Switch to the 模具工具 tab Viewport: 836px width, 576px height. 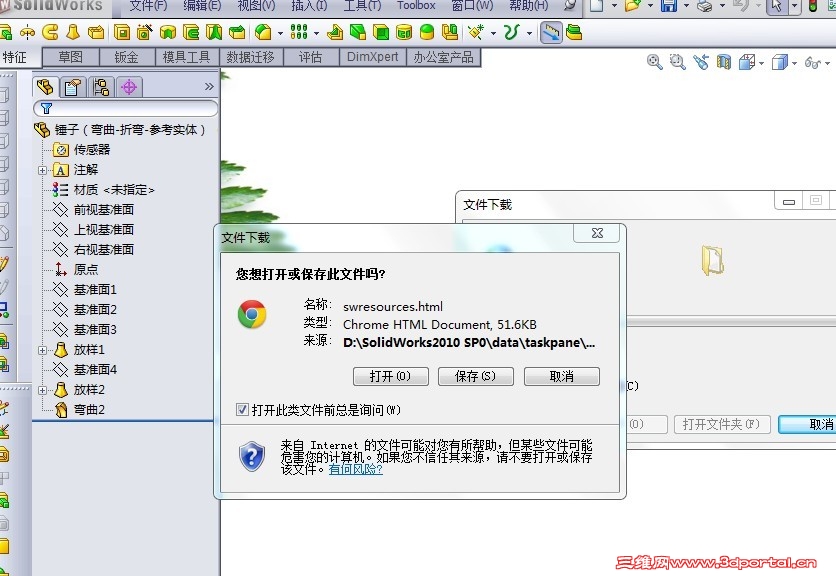186,57
